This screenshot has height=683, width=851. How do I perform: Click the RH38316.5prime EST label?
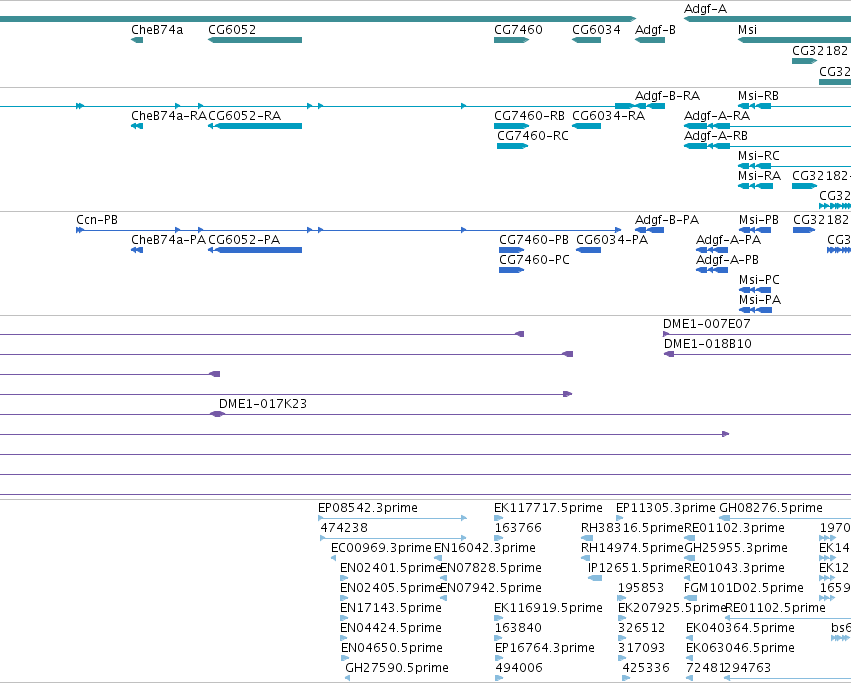632,529
